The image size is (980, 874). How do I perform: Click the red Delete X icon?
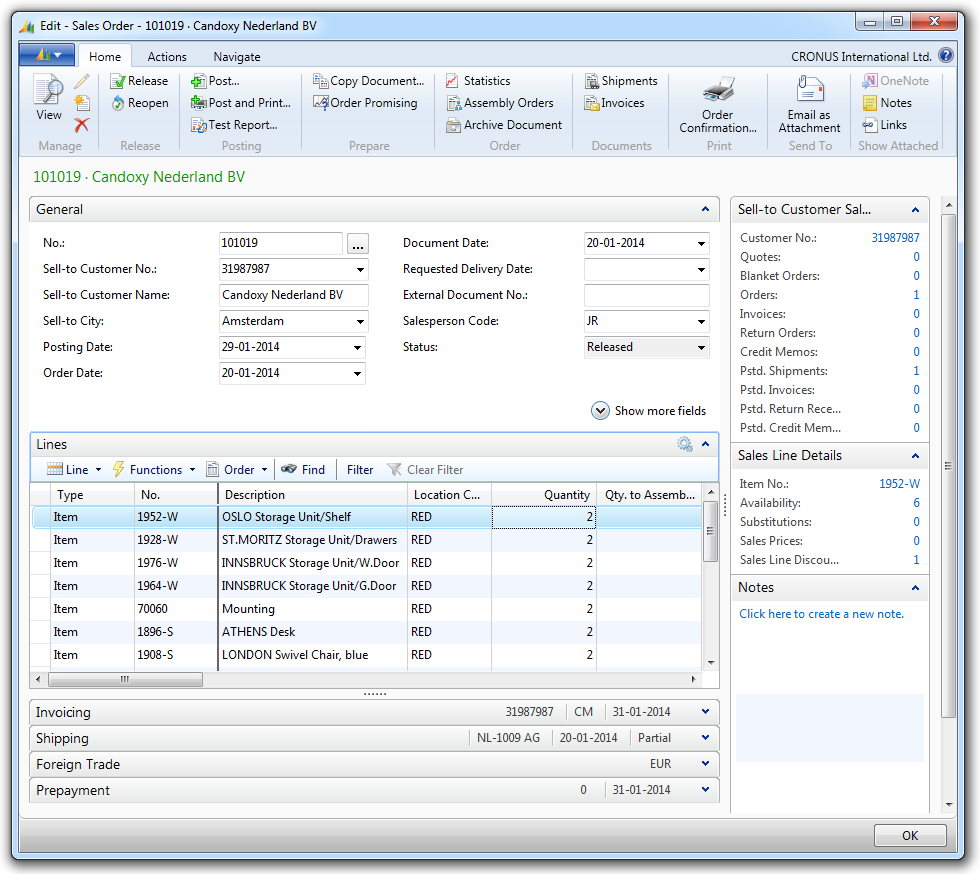pyautogui.click(x=82, y=125)
